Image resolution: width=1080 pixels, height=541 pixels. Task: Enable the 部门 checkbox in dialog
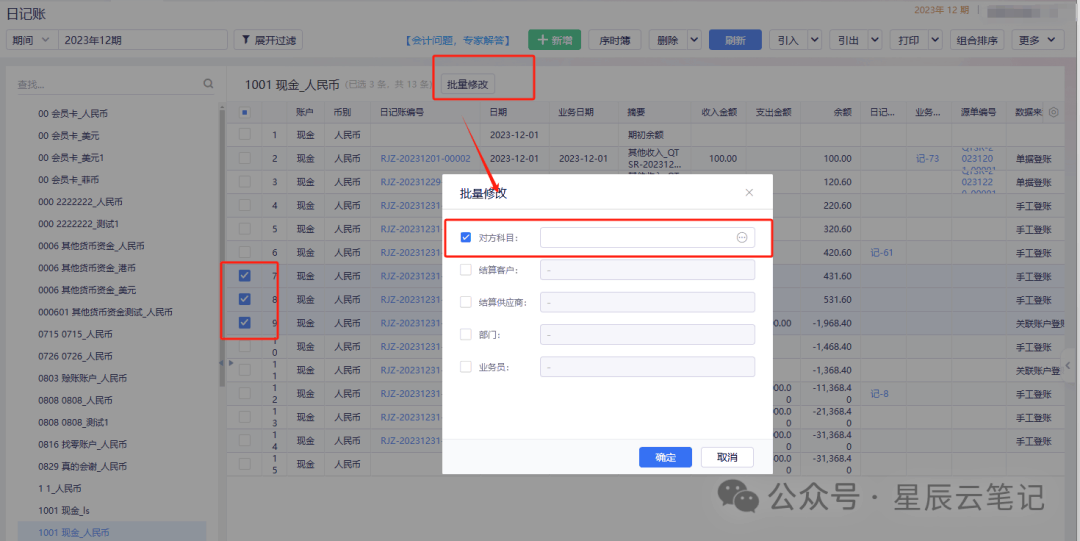coord(466,334)
